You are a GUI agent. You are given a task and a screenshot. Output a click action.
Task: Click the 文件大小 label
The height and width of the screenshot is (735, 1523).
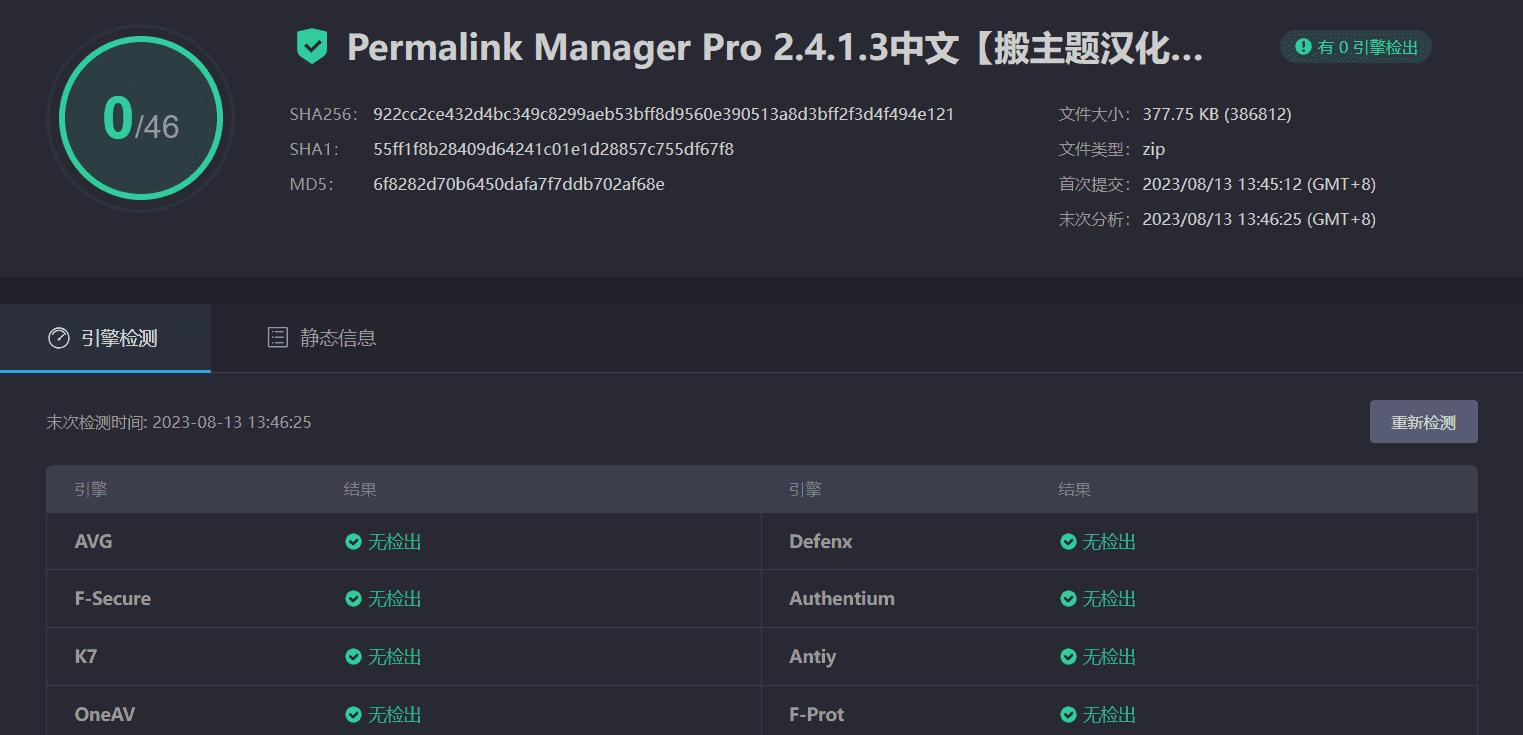(x=1097, y=114)
